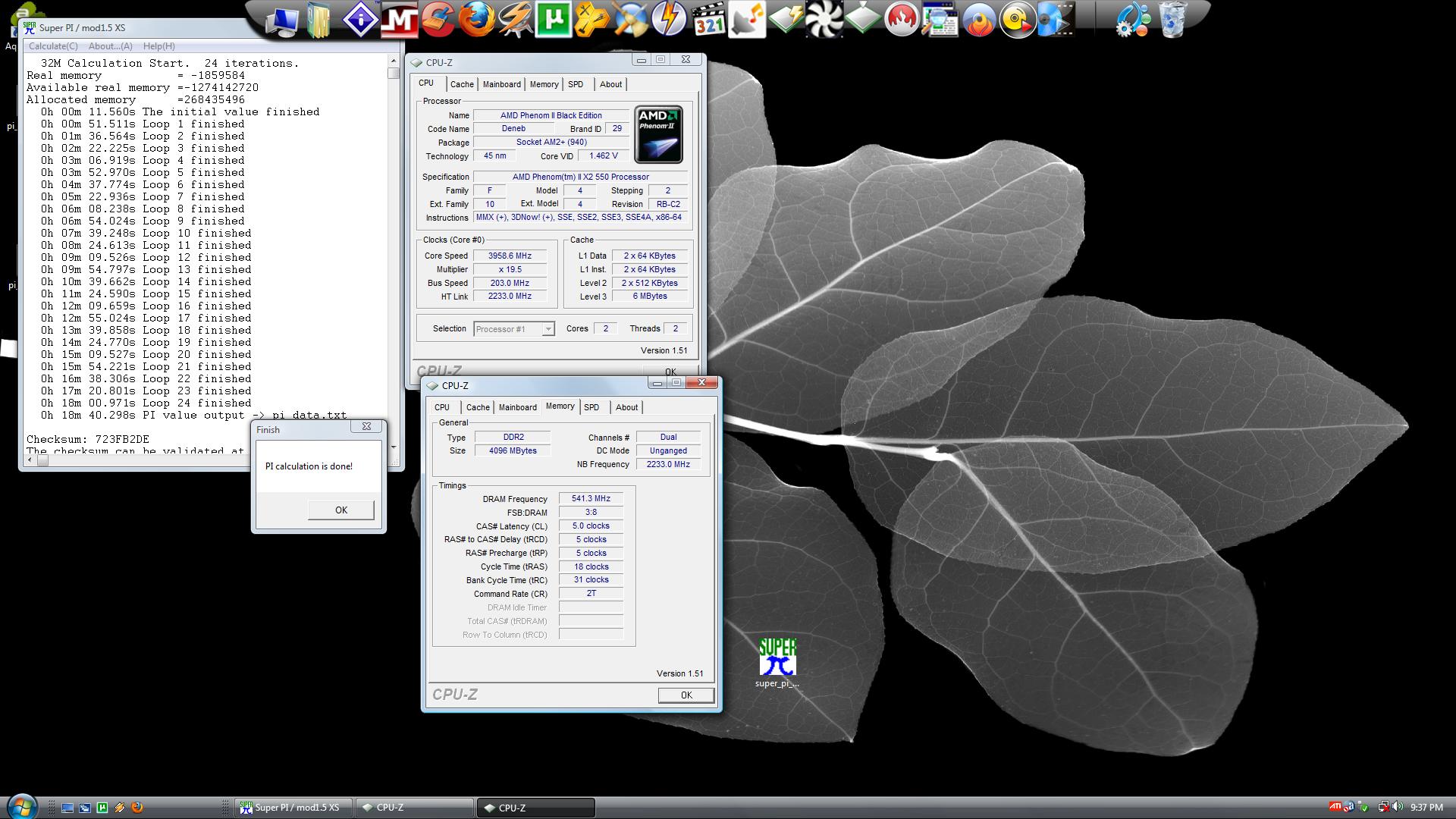
Task: Click the DRAM Frequency 541.3 MHz field
Action: point(591,499)
